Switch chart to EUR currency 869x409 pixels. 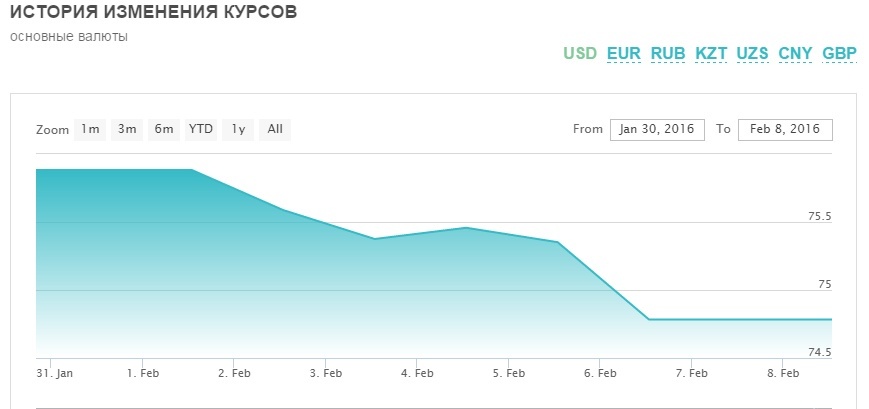point(624,54)
